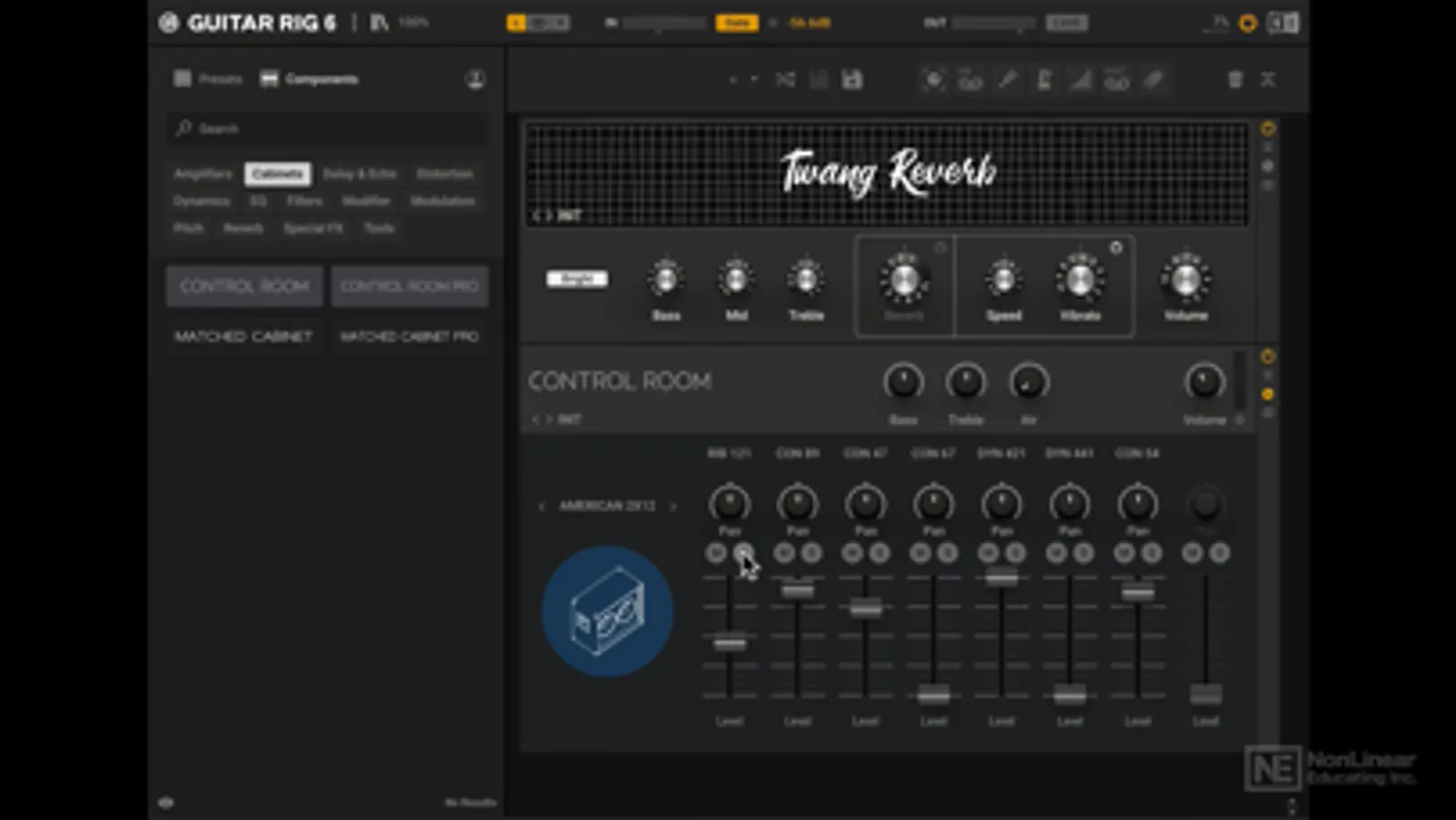Filter components by Distortion
1456x820 pixels.
(x=445, y=174)
